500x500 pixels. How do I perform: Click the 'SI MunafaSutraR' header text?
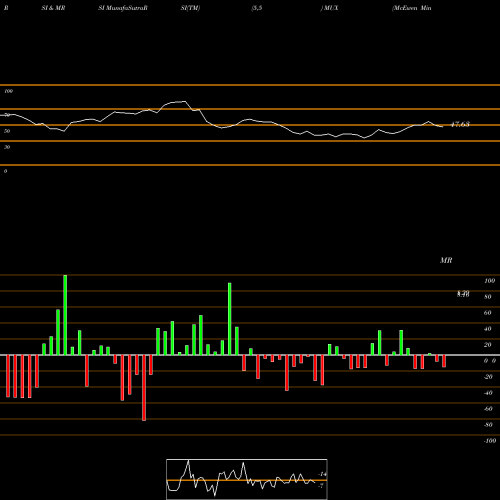pyautogui.click(x=123, y=8)
